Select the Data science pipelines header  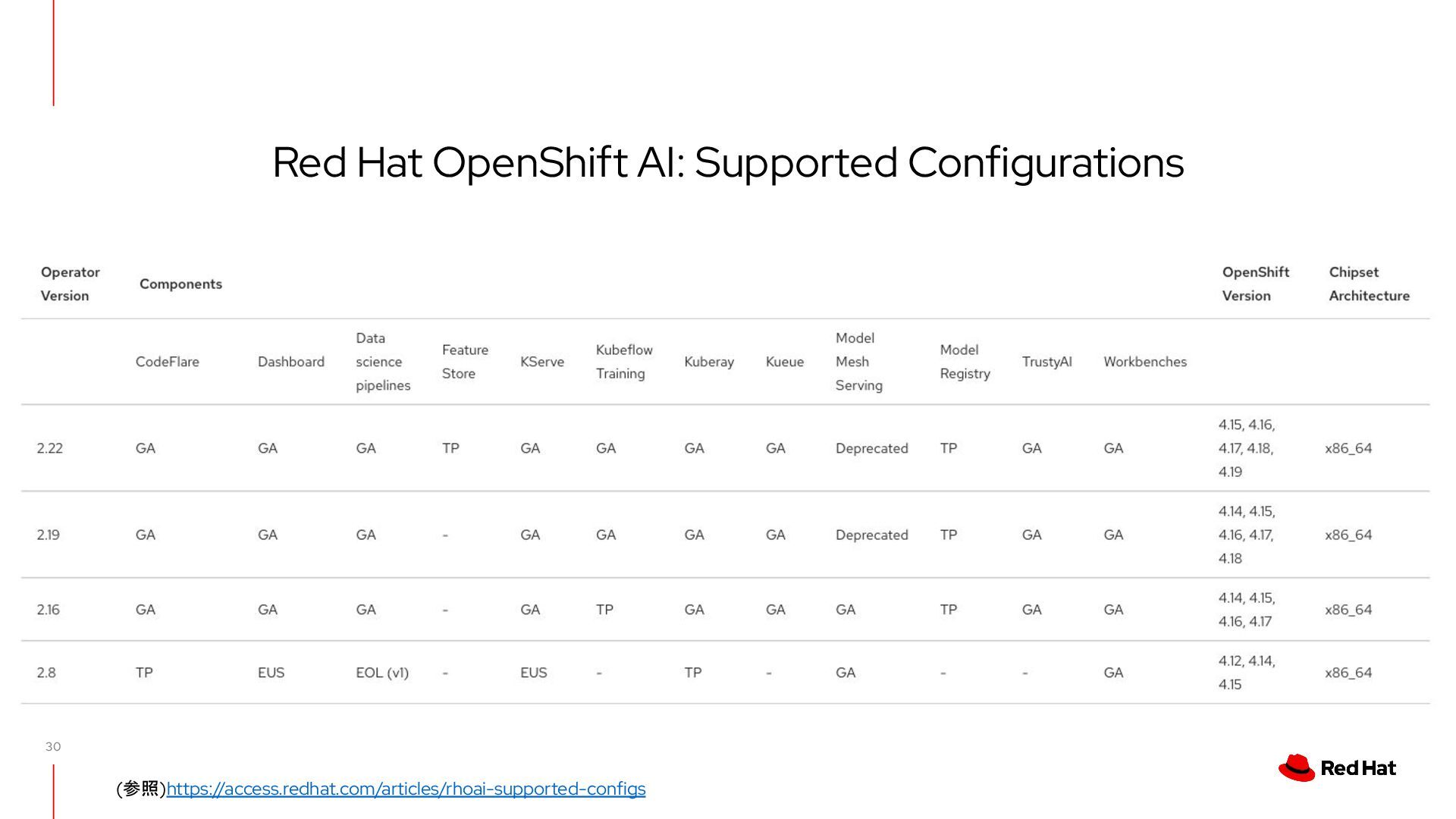tap(383, 362)
